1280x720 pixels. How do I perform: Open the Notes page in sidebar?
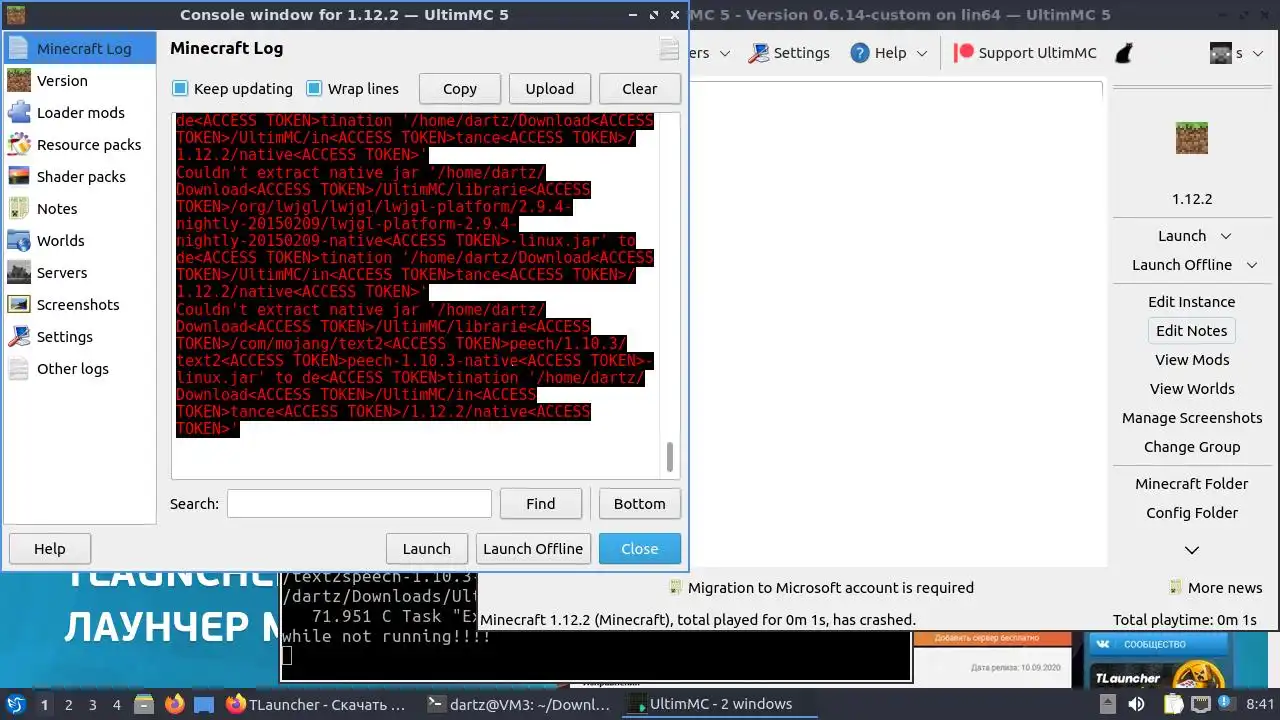(79, 208)
